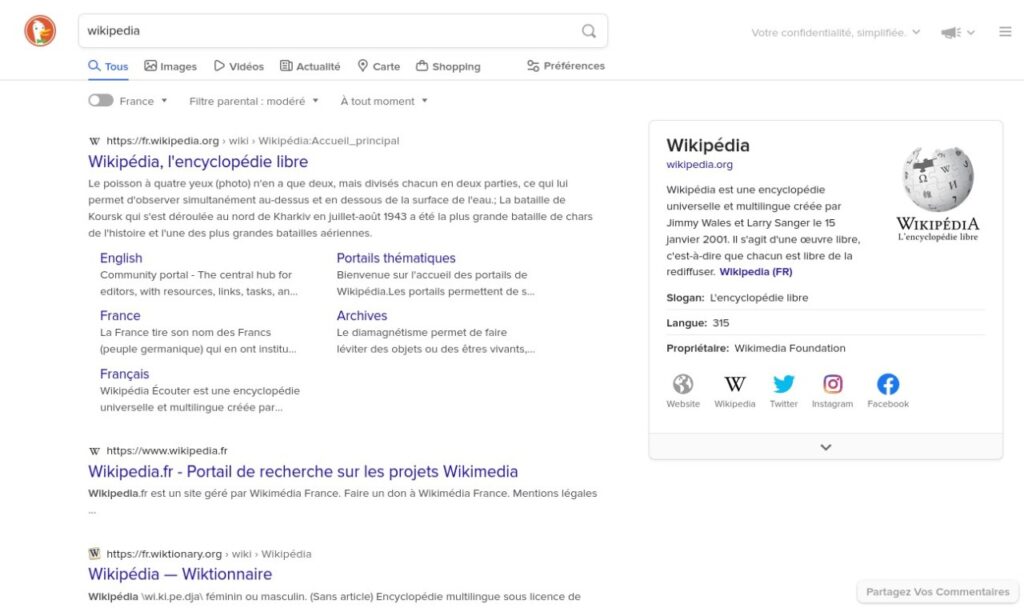Click the Wikipédia globe logo image
Image resolution: width=1024 pixels, height=608 pixels.
pos(938,193)
